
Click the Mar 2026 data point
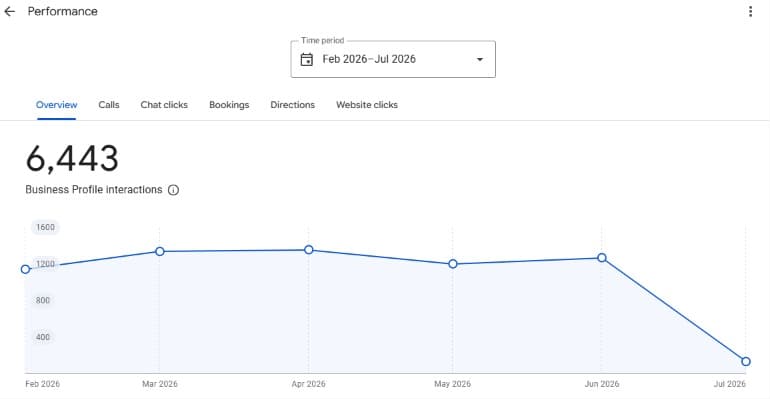click(x=160, y=252)
